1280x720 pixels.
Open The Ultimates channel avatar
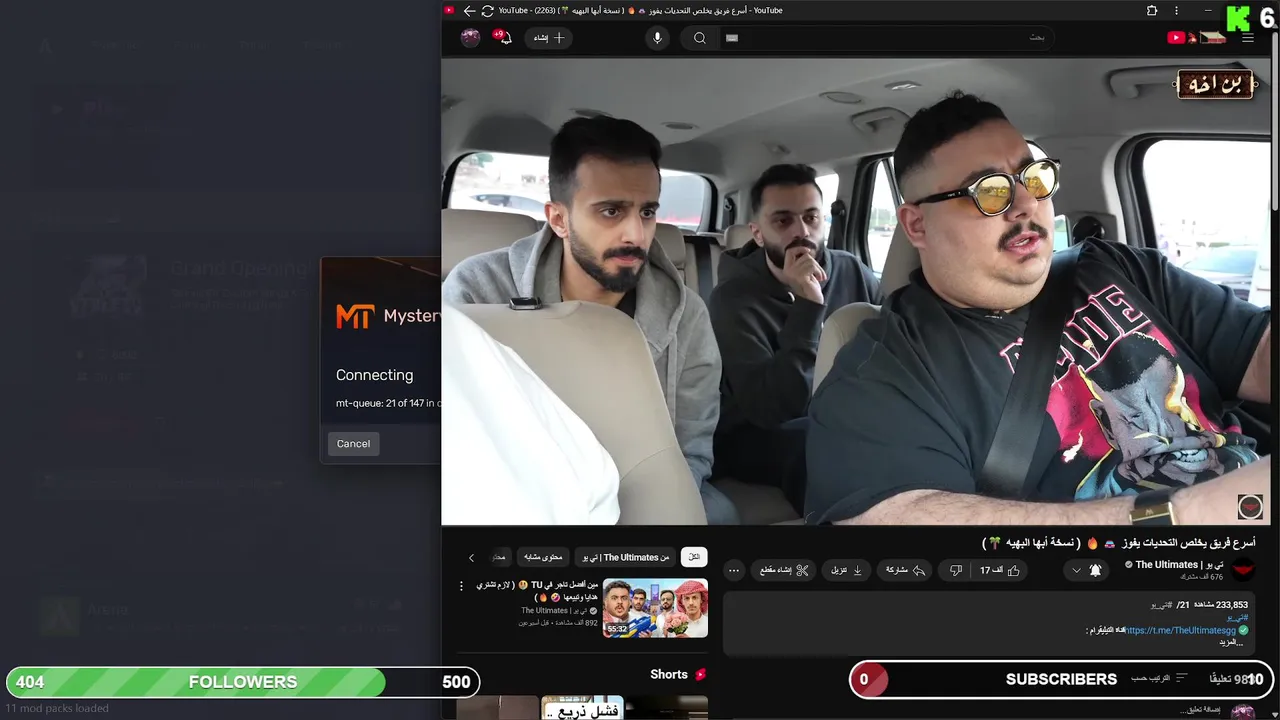click(1243, 570)
